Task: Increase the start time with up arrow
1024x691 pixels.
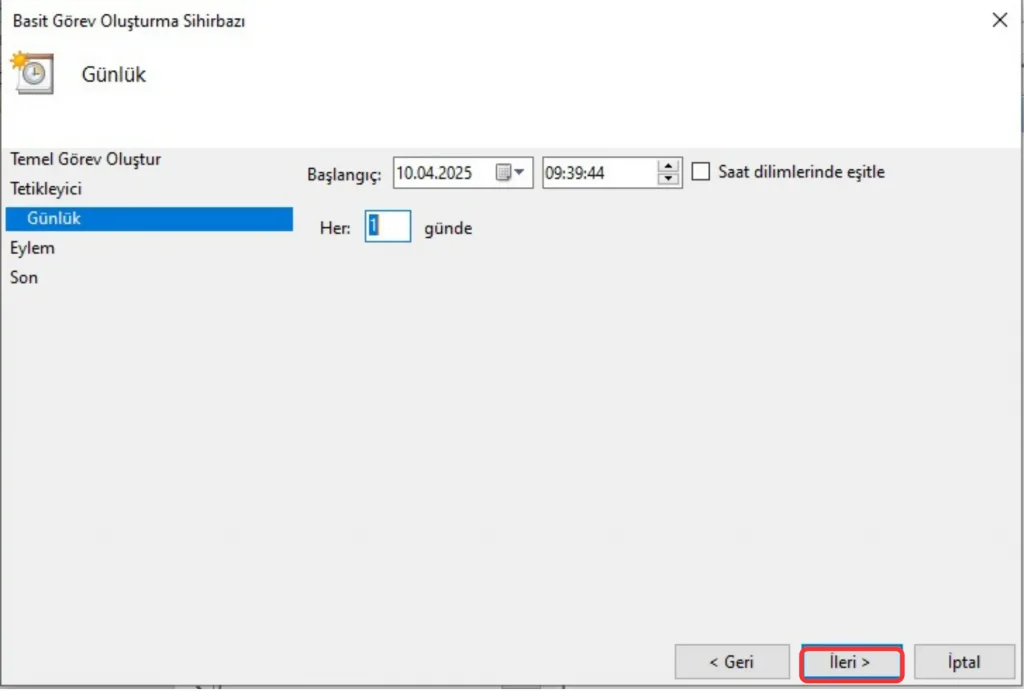Action: point(668,166)
